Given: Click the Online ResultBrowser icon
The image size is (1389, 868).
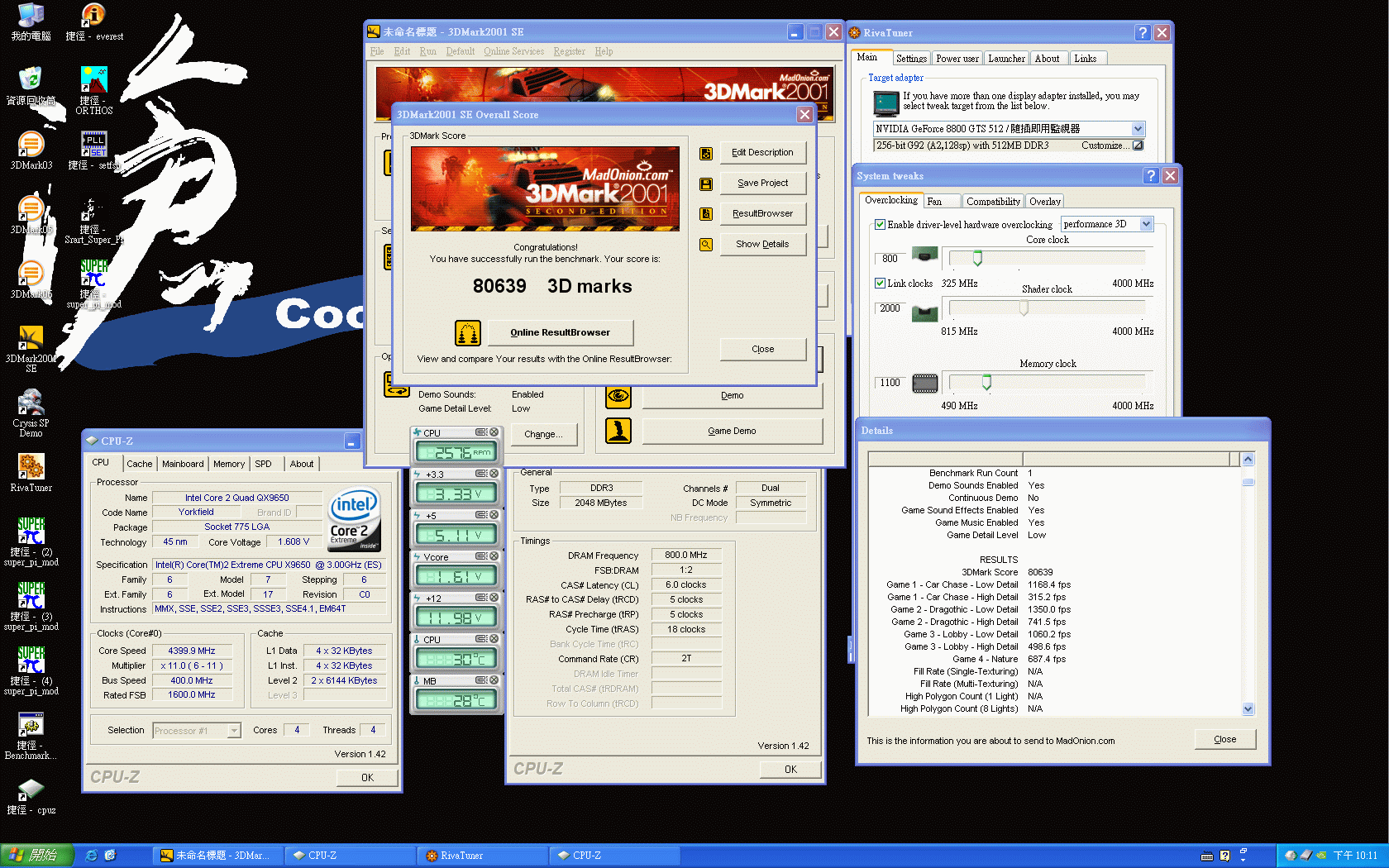Looking at the screenshot, I should (468, 333).
